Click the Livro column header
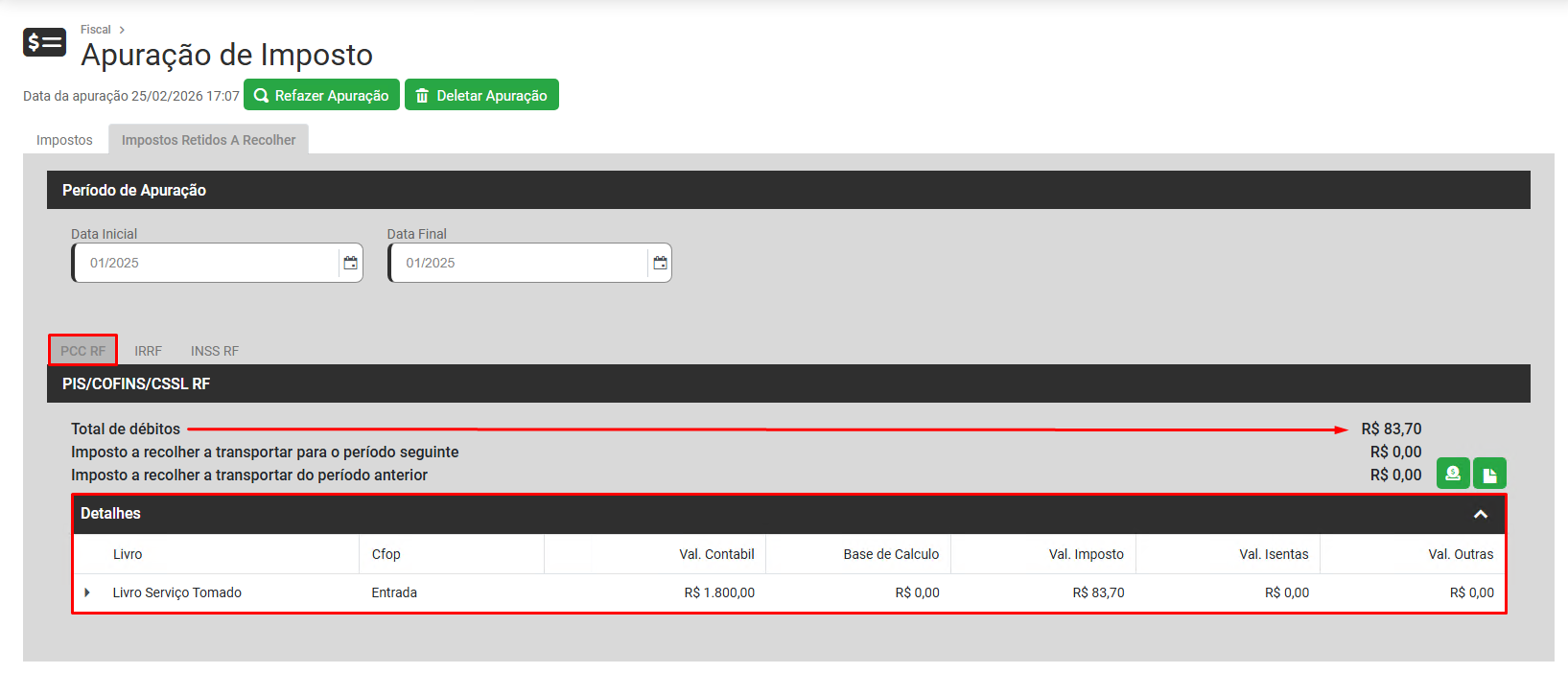This screenshot has width=1568, height=673. click(x=128, y=554)
